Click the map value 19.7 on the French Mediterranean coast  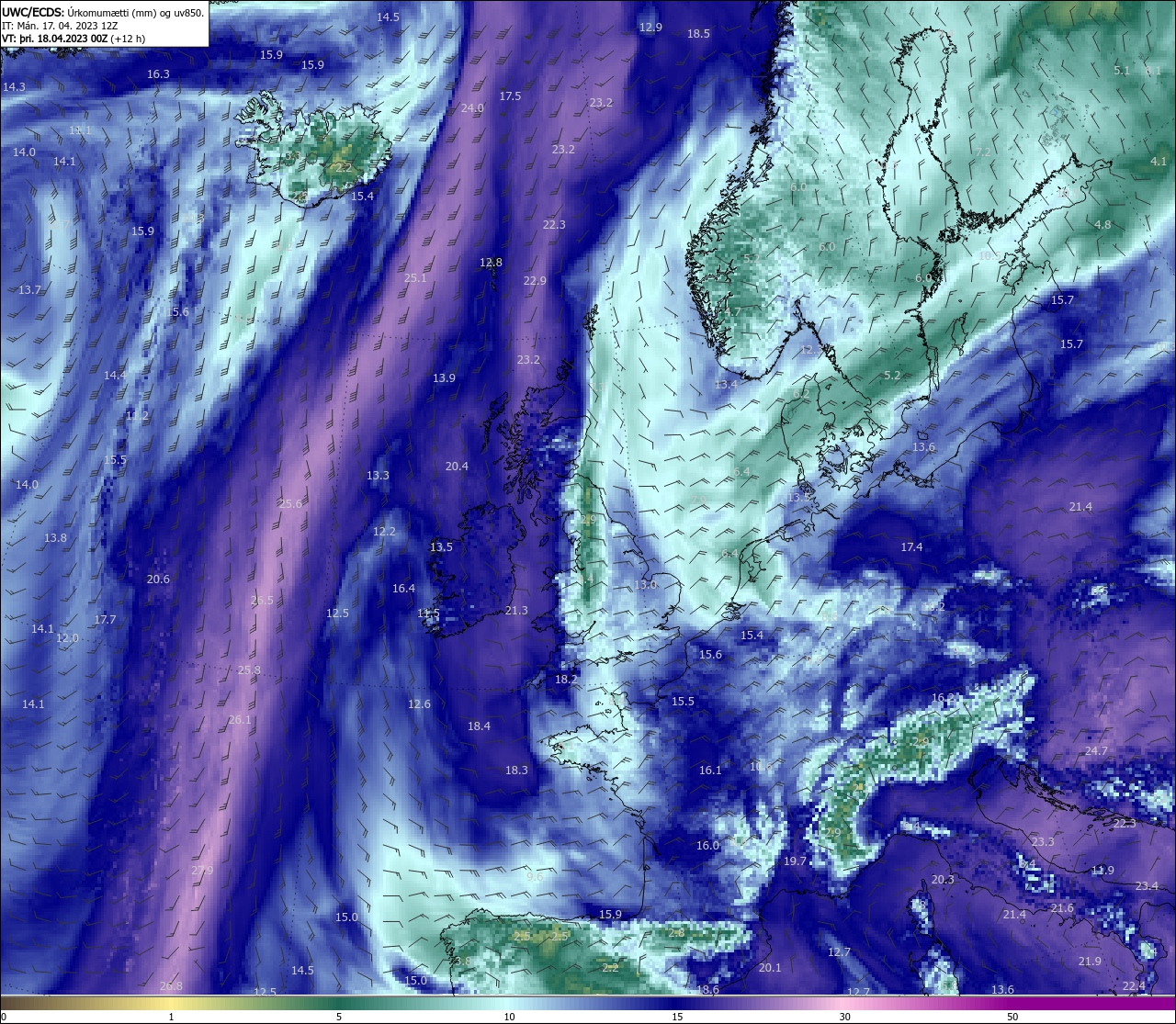click(x=795, y=861)
